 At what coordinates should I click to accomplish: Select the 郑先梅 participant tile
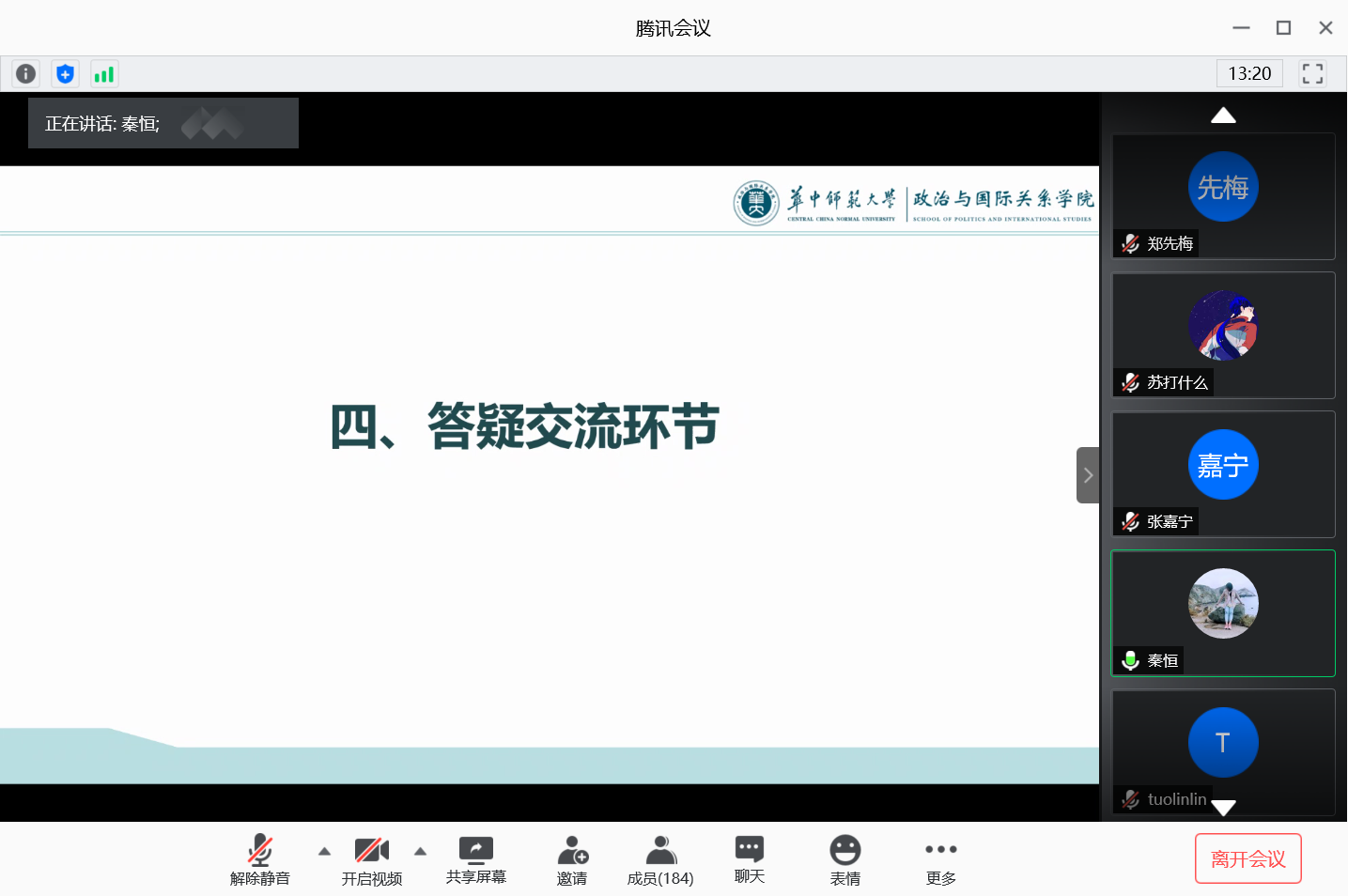[x=1223, y=195]
